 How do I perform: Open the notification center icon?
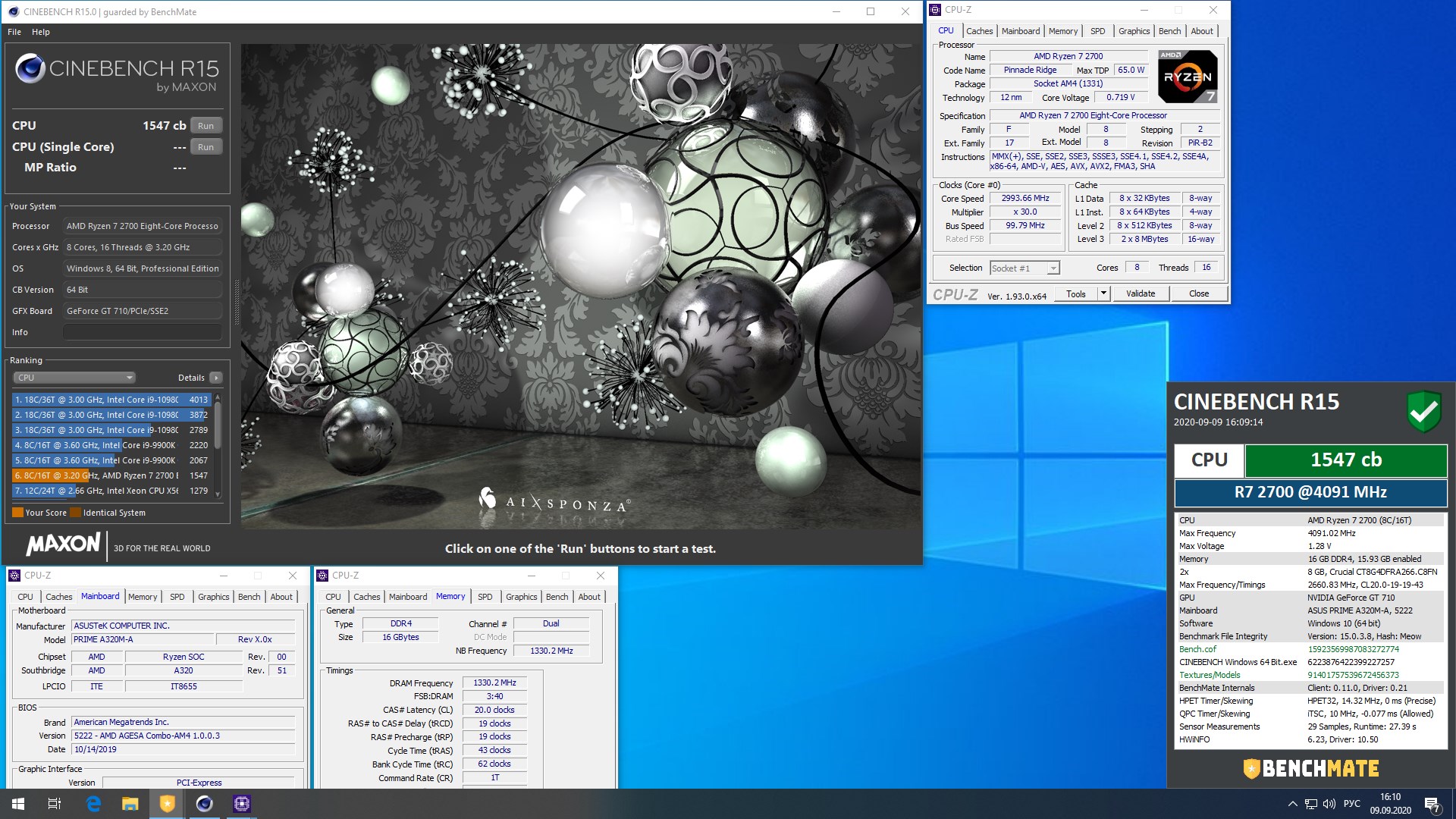tap(1432, 804)
